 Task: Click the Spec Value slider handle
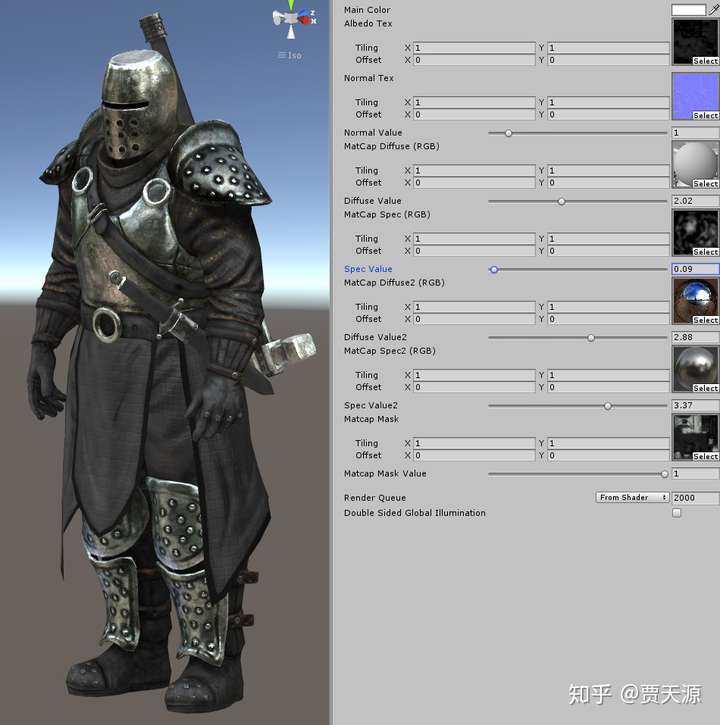point(494,270)
